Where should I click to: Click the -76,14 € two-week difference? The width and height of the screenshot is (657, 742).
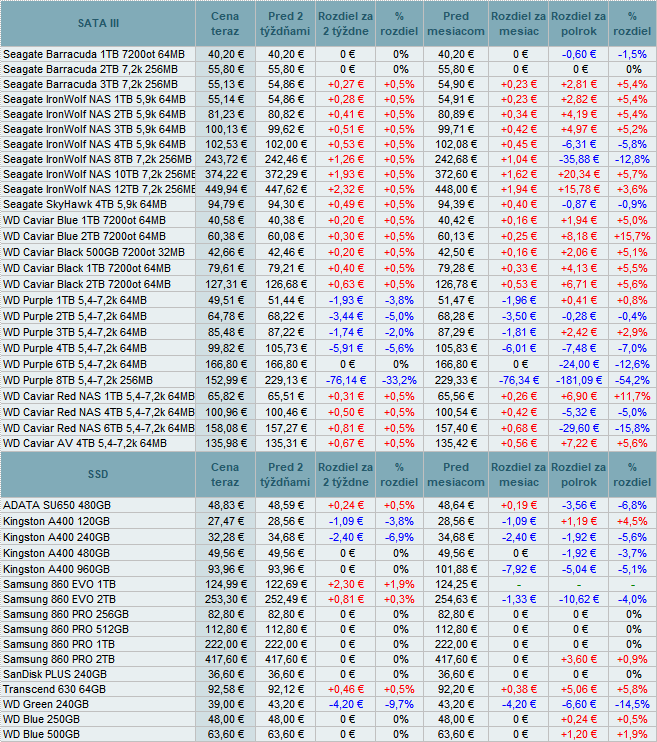(346, 380)
